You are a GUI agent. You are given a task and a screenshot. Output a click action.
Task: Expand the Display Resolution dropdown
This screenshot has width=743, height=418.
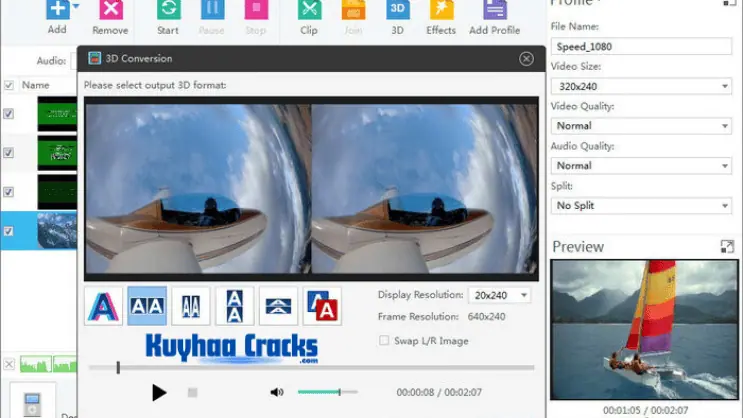pos(499,295)
